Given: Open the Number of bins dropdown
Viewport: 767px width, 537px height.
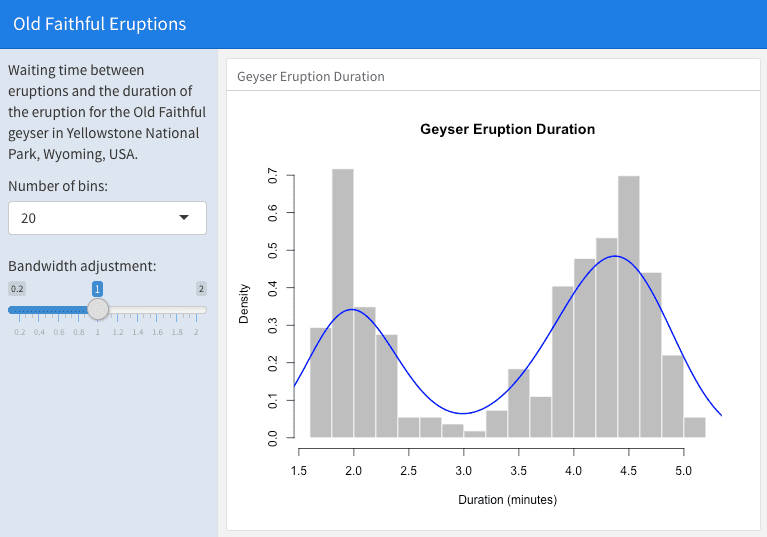Looking at the screenshot, I should (106, 218).
